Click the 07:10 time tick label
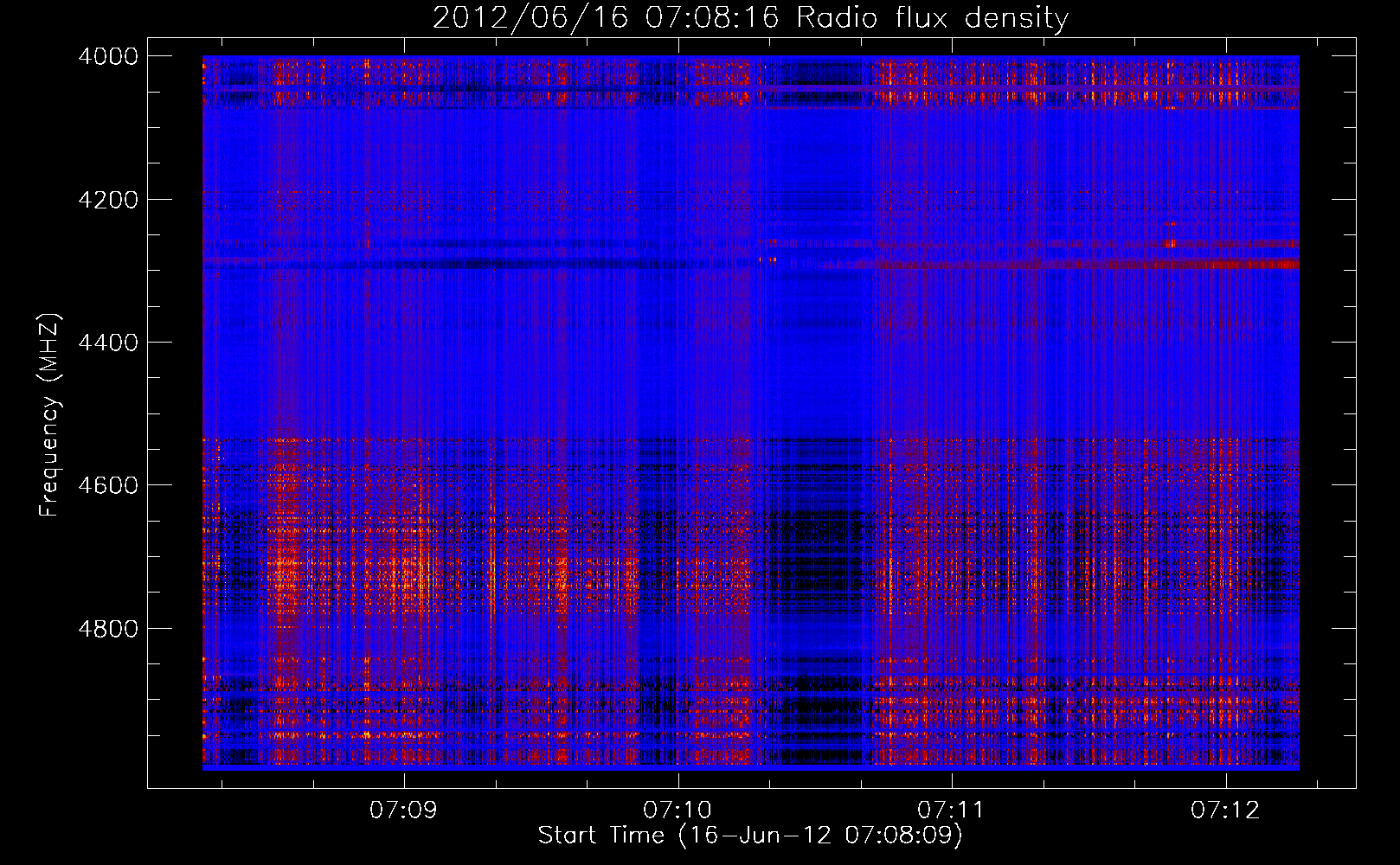The image size is (1400, 865). pos(678,811)
